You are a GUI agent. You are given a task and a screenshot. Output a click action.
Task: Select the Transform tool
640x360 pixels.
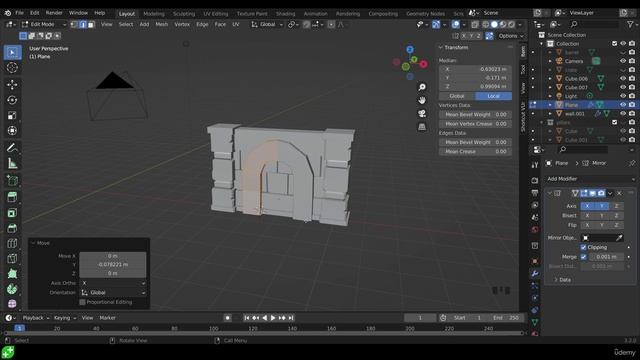coord(12,131)
